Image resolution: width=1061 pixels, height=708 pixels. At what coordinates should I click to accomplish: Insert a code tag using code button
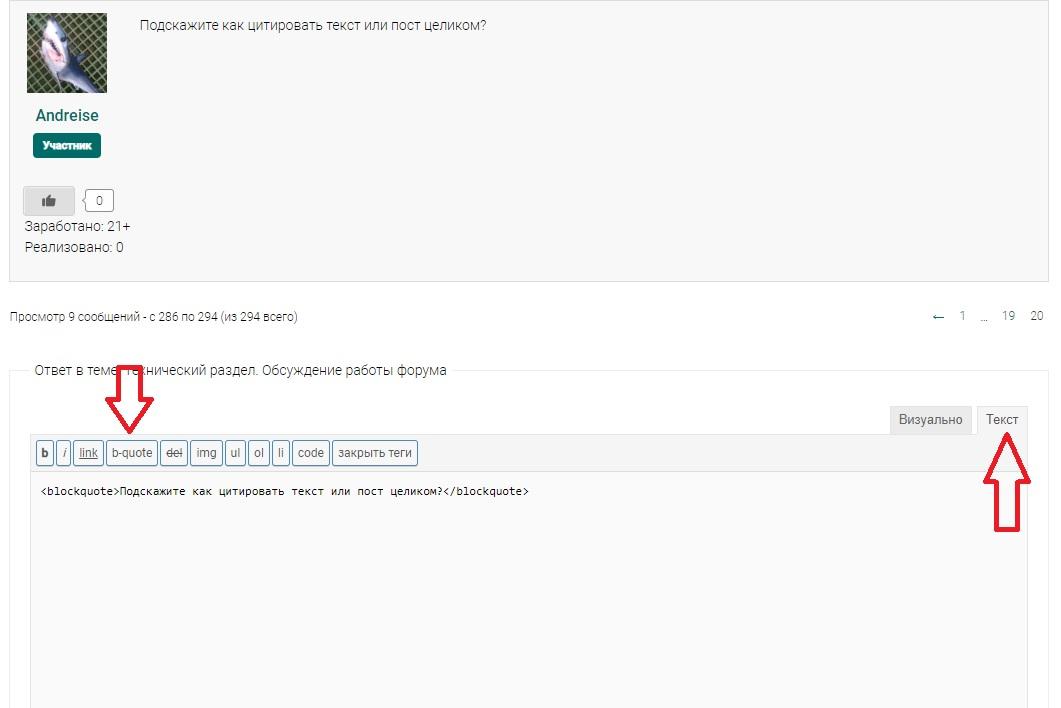(311, 453)
